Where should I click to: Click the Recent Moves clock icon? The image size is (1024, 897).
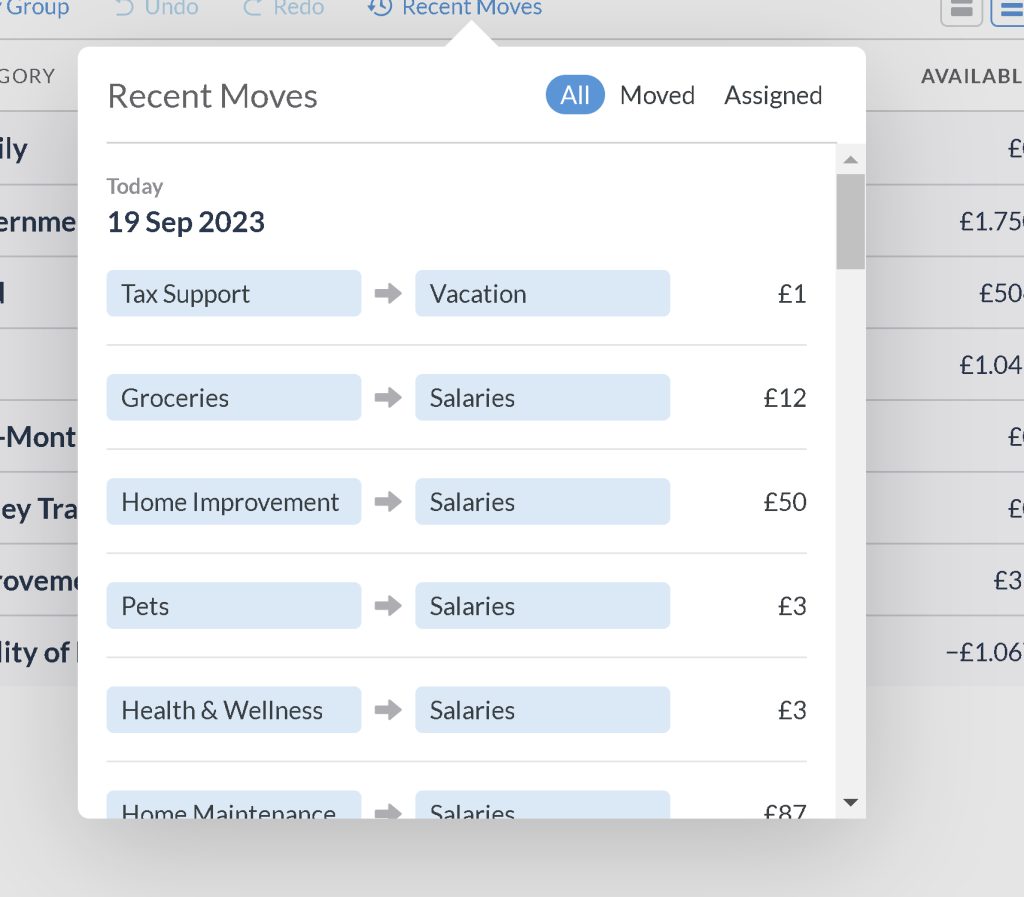click(379, 7)
